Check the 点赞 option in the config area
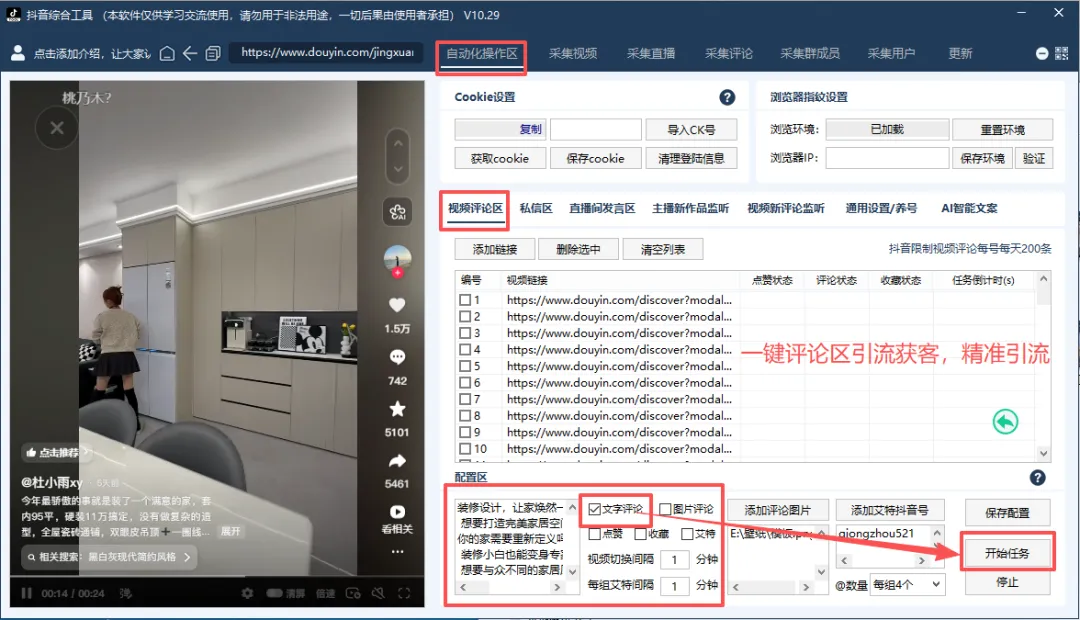Image resolution: width=1080 pixels, height=620 pixels. pos(595,534)
